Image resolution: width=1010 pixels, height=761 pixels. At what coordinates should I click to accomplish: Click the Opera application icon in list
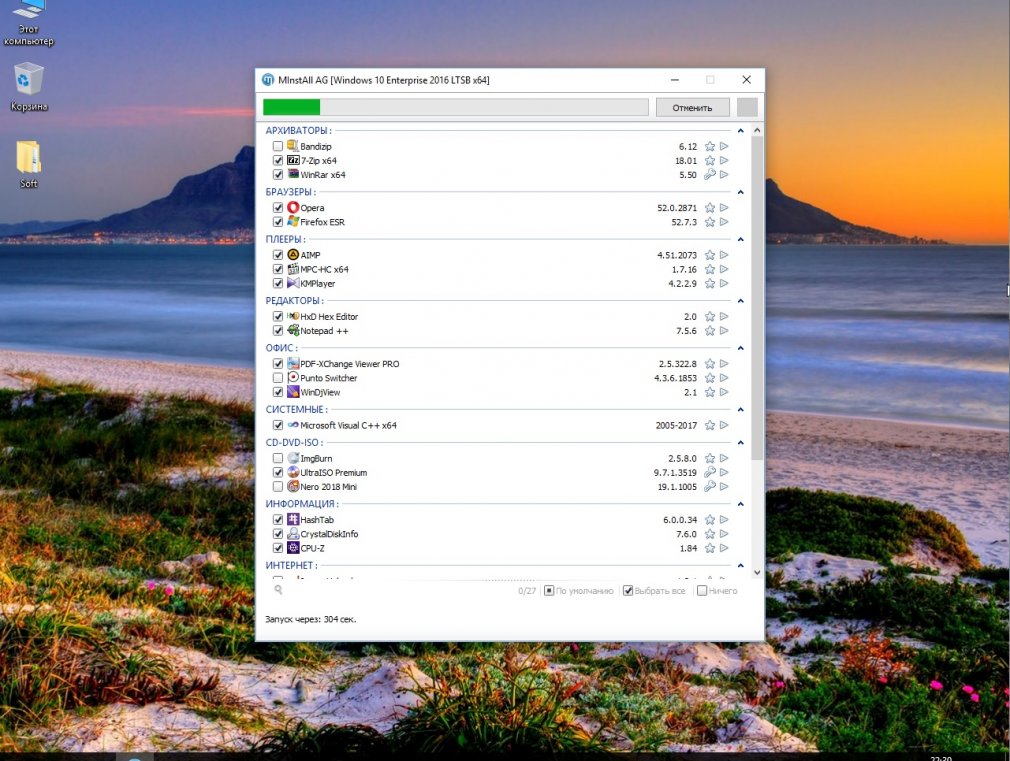293,207
